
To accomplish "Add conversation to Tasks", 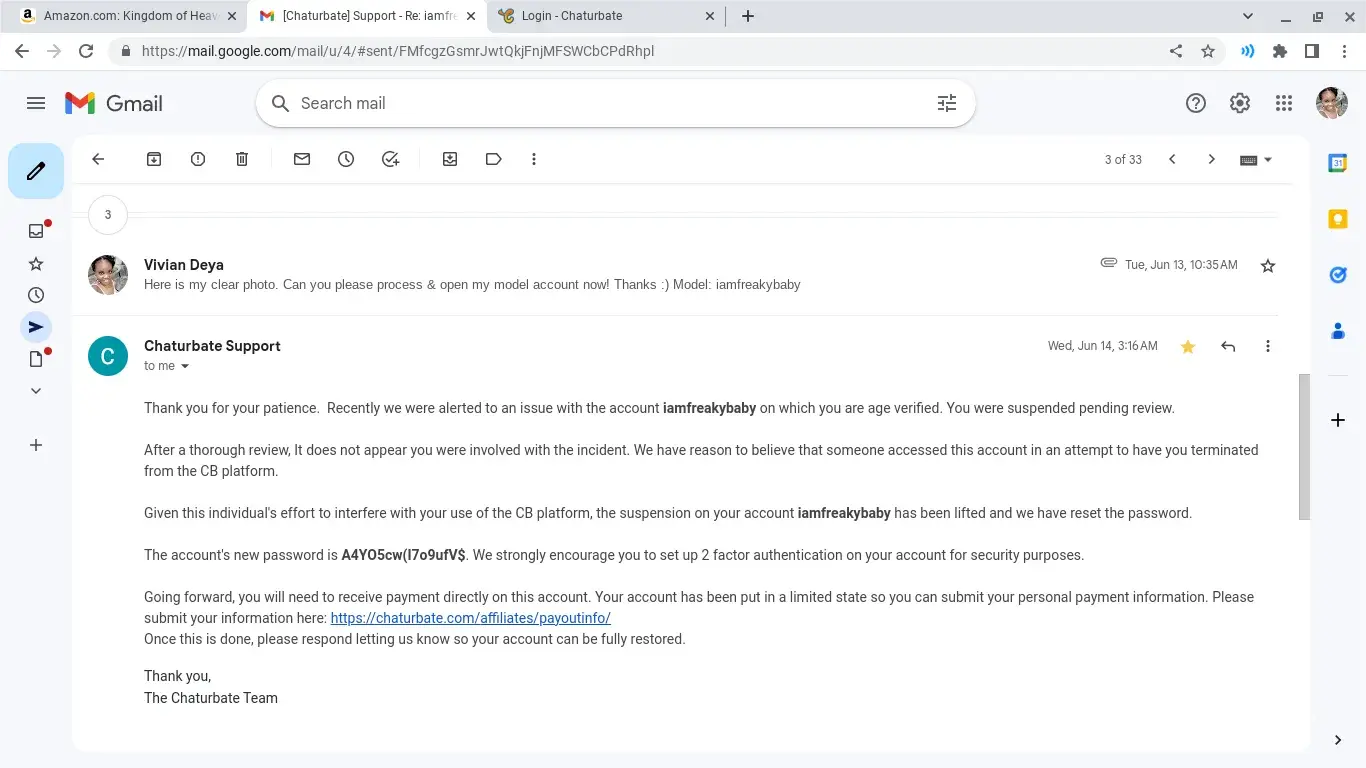I will coord(391,159).
